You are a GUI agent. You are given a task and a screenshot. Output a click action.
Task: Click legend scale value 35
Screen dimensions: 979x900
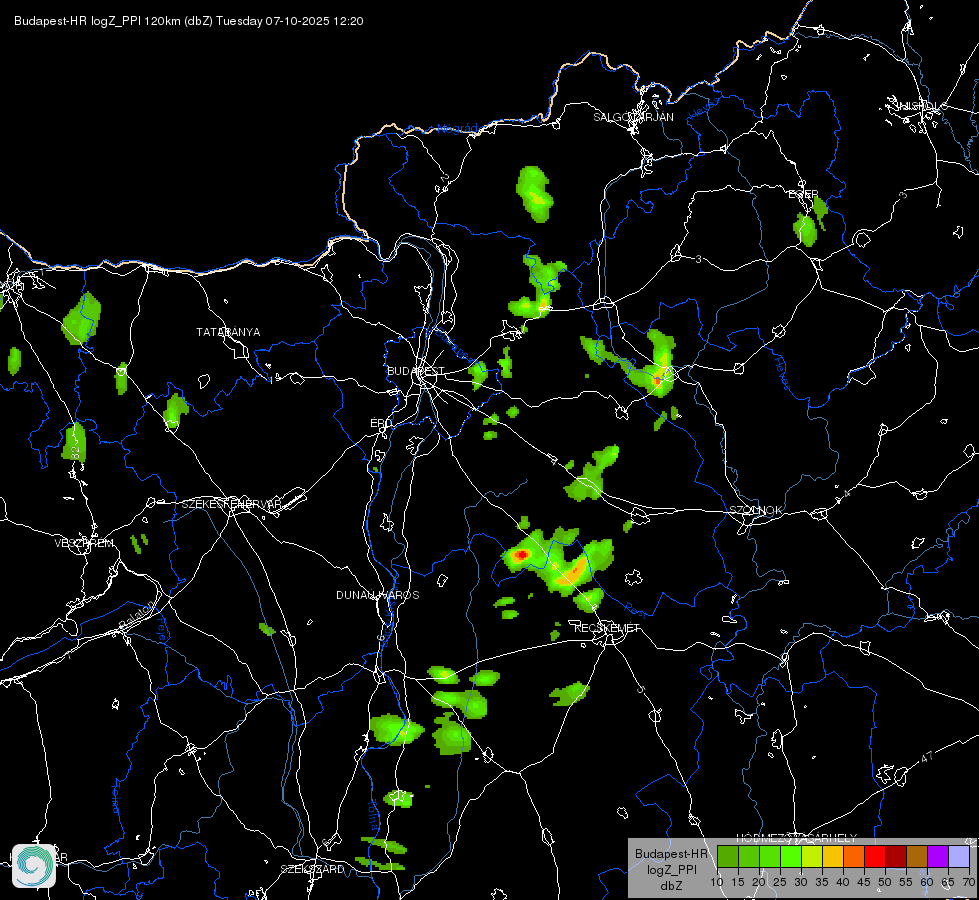click(822, 882)
